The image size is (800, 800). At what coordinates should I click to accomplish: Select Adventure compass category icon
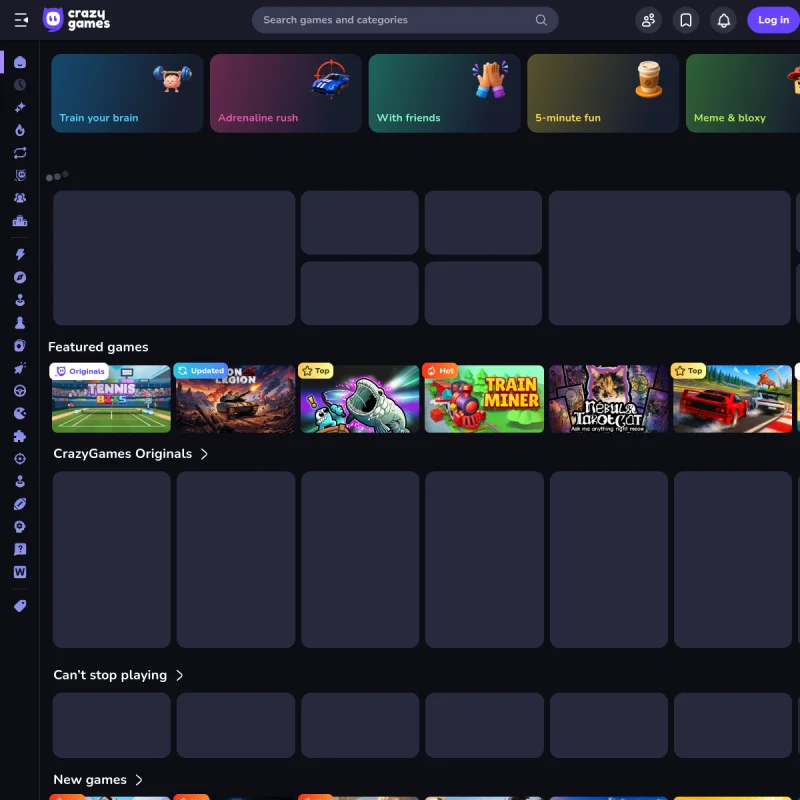point(20,277)
